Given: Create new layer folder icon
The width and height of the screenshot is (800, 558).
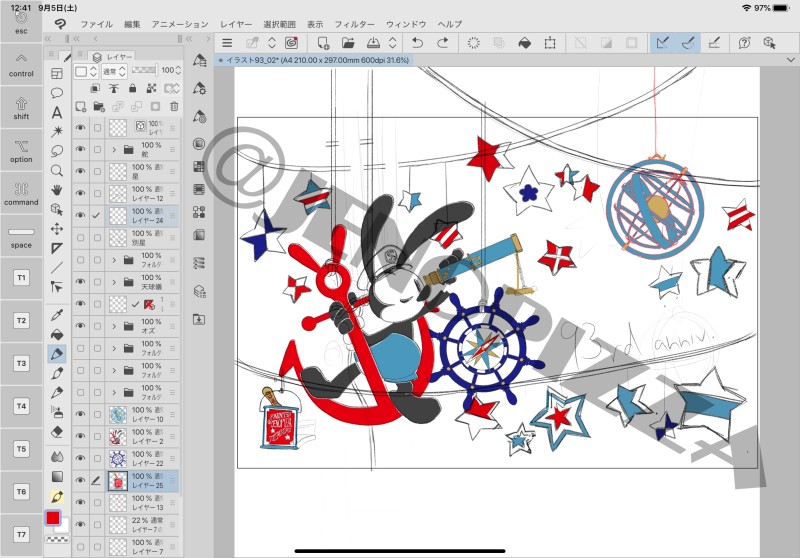Looking at the screenshot, I should pos(99,106).
